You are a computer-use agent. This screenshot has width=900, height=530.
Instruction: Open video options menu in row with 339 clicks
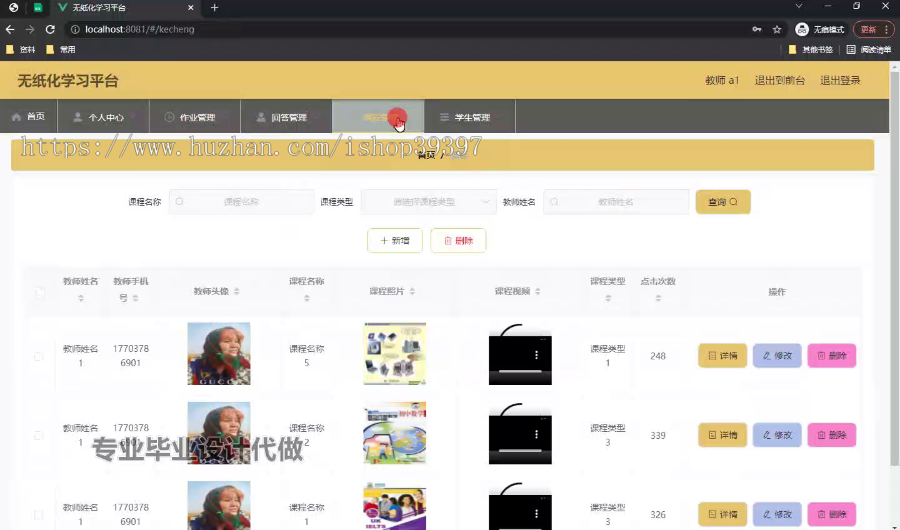[x=536, y=435]
